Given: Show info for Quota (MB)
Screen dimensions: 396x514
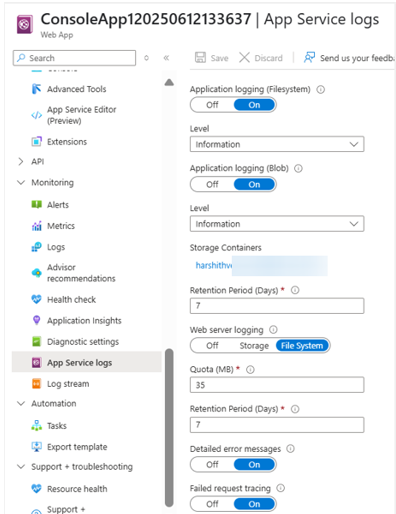Looking at the screenshot, I should [x=250, y=369].
